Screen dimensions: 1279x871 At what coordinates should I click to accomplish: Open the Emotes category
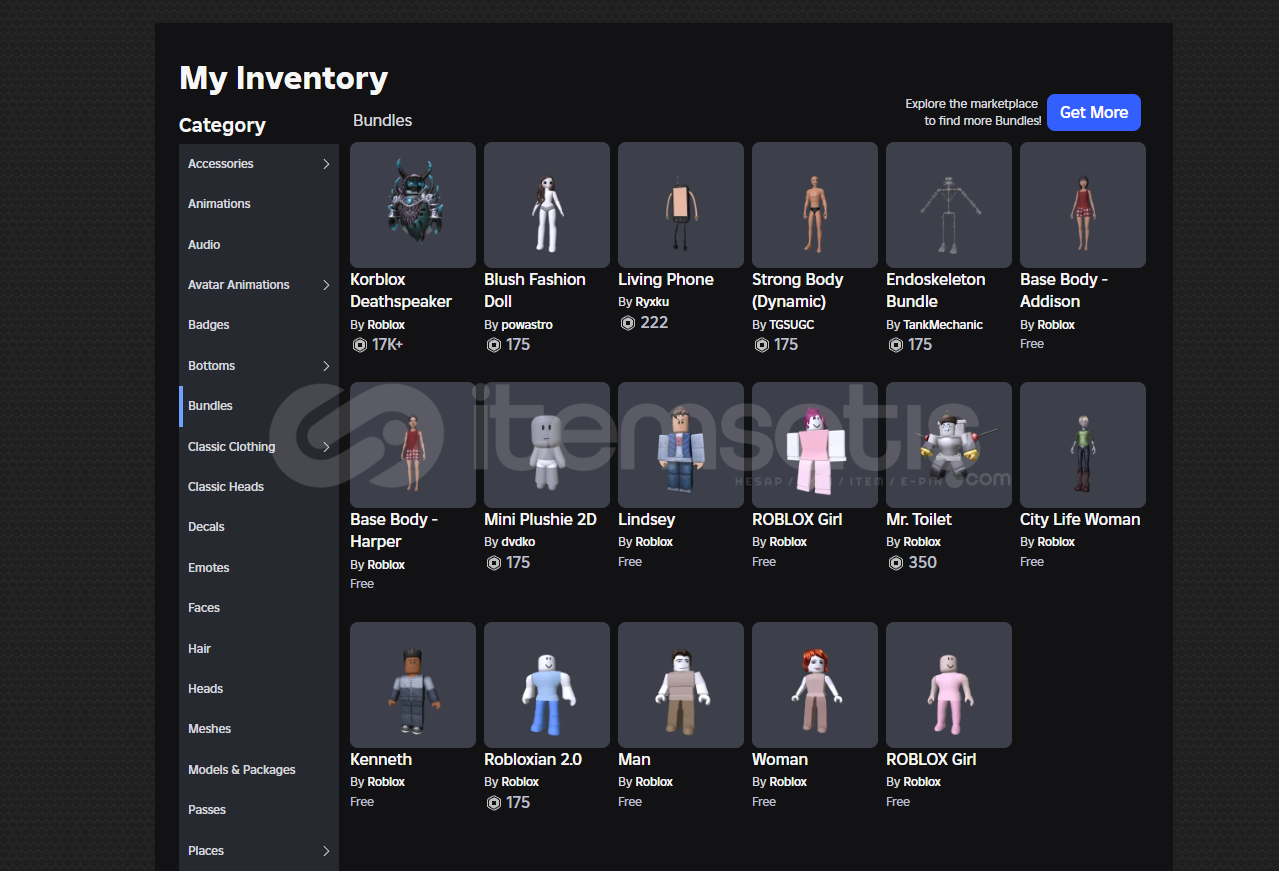click(x=259, y=568)
